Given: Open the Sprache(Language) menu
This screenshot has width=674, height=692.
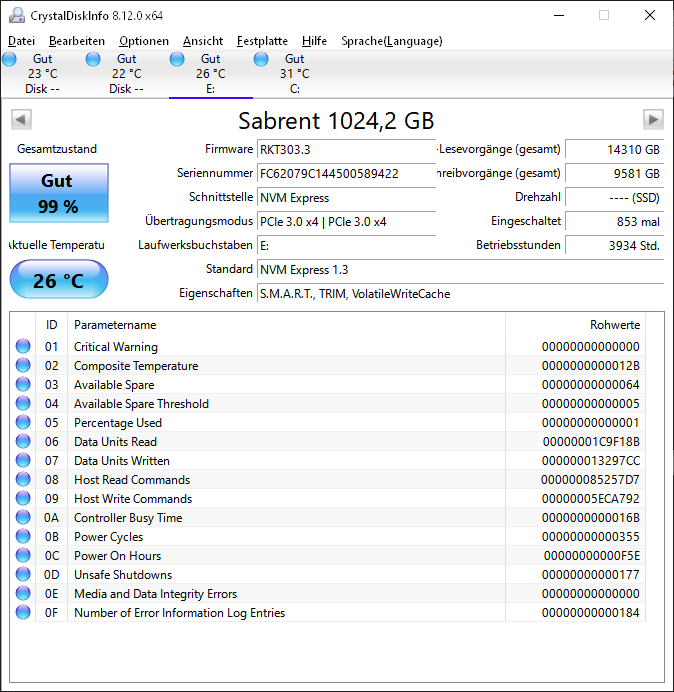Looking at the screenshot, I should click(x=392, y=41).
